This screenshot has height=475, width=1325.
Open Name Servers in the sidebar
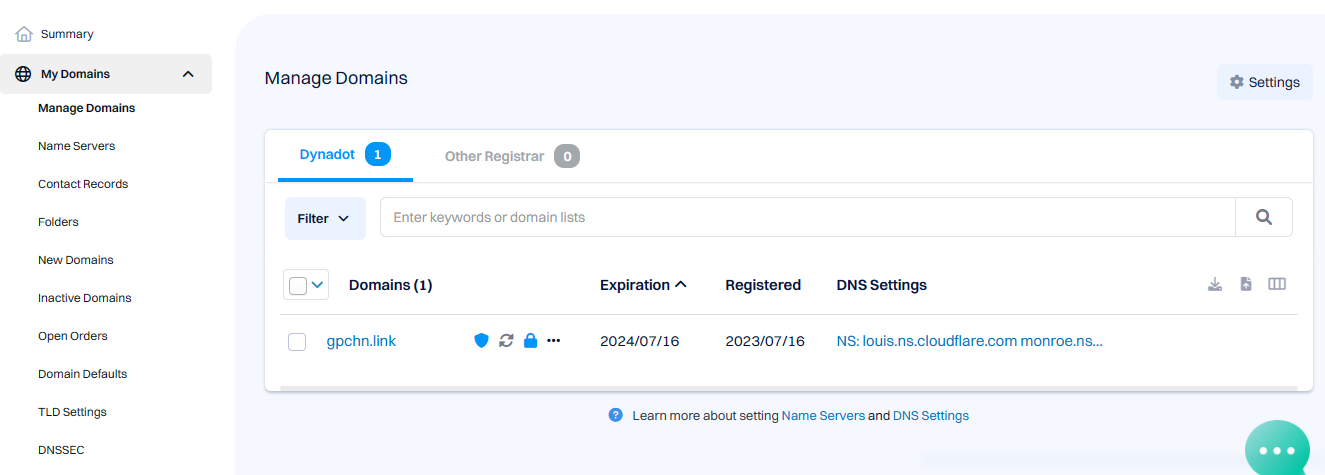pos(76,146)
